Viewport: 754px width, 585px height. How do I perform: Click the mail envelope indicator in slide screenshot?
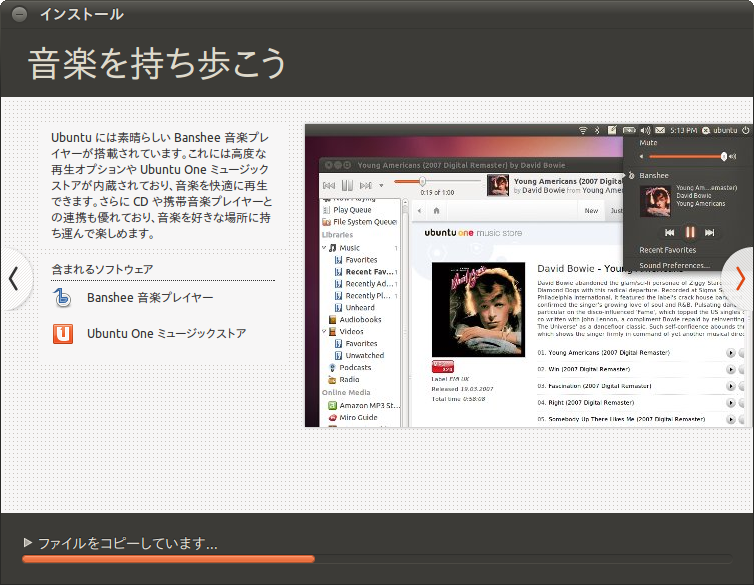point(660,130)
